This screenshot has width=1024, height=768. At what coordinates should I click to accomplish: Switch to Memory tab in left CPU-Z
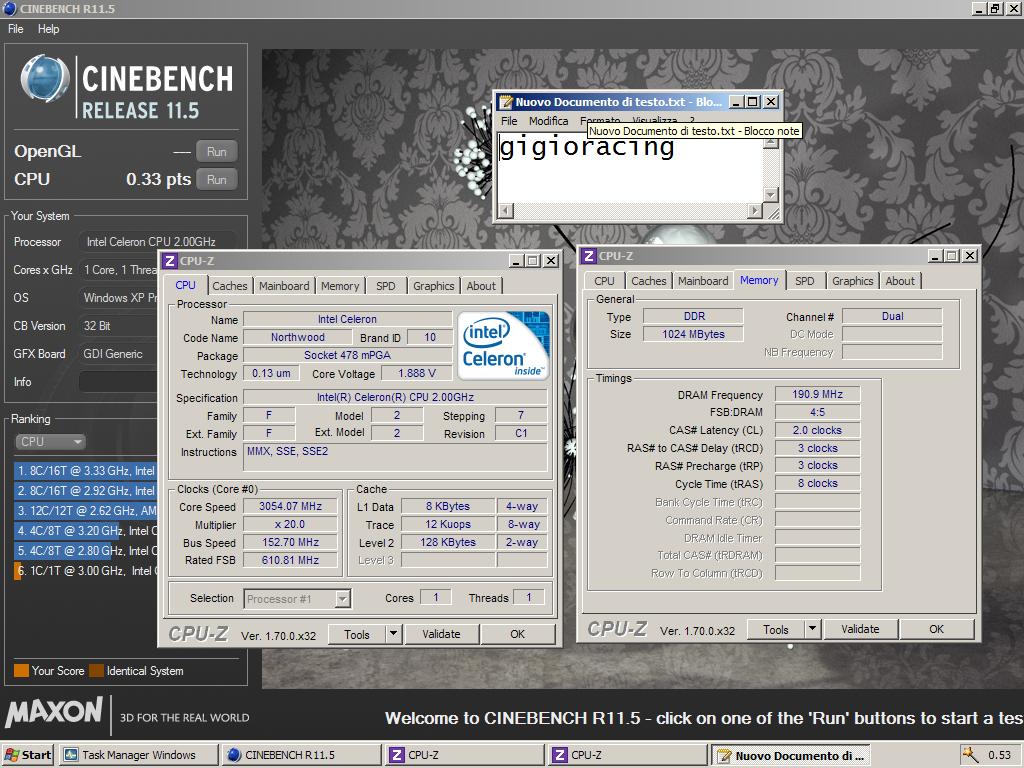pyautogui.click(x=340, y=286)
